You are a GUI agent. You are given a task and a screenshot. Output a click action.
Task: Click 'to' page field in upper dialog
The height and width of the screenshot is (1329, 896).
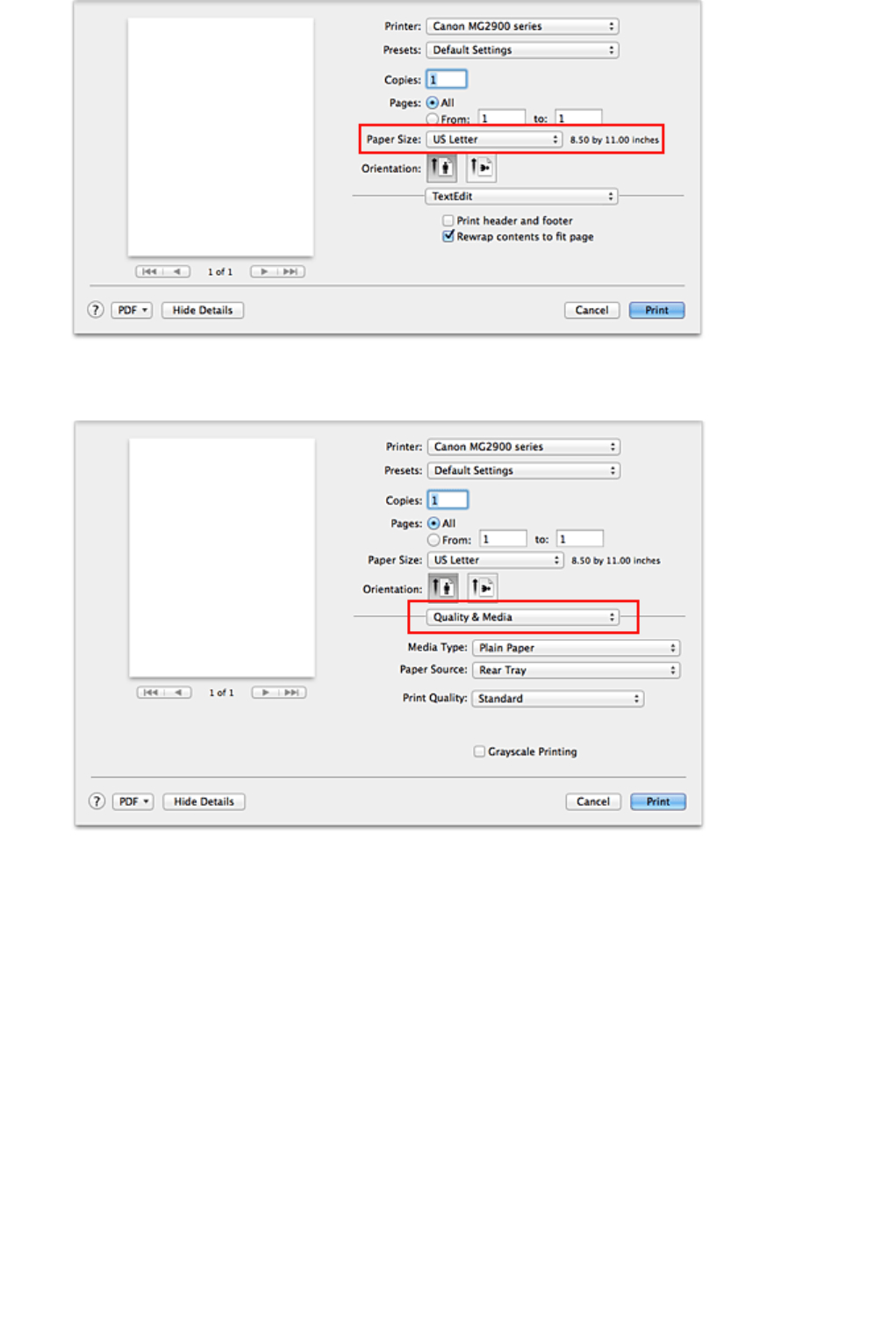pos(579,119)
